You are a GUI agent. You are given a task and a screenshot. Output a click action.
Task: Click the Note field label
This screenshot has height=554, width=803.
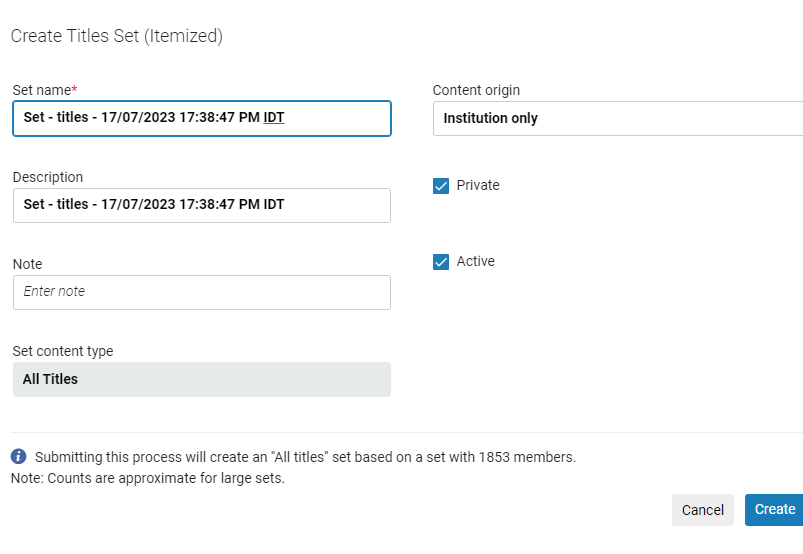[28, 264]
